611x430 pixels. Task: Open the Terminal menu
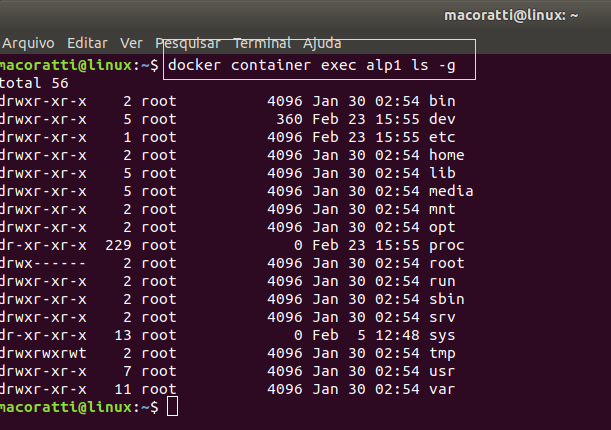click(262, 43)
